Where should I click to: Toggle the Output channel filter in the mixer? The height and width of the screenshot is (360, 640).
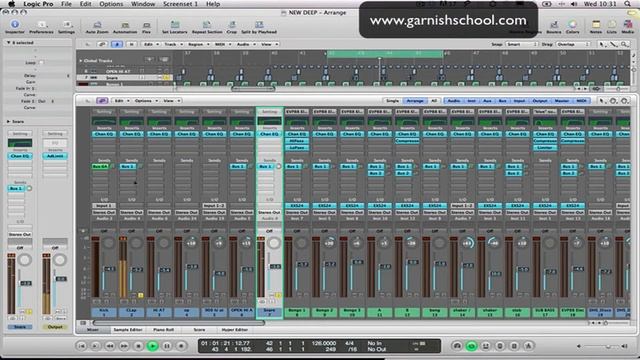click(540, 101)
